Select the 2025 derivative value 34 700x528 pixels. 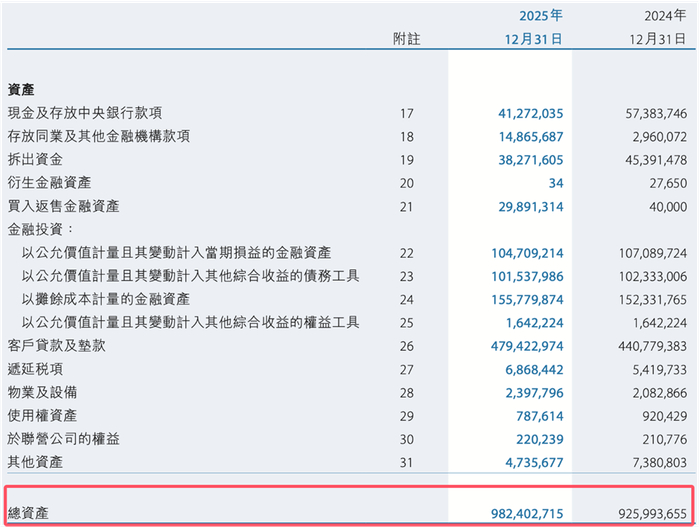(x=556, y=183)
